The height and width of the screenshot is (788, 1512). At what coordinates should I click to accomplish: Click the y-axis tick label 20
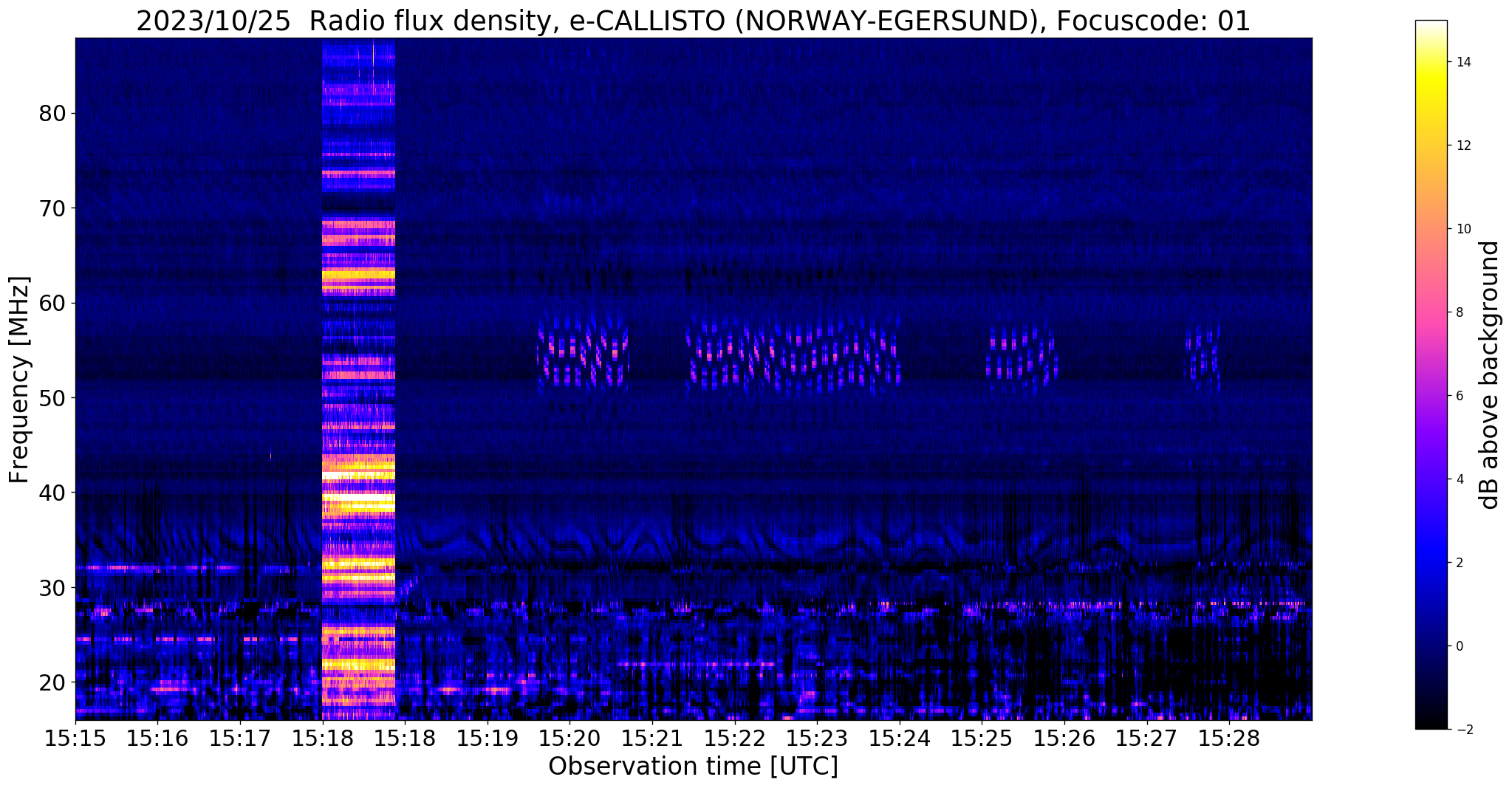tap(52, 682)
